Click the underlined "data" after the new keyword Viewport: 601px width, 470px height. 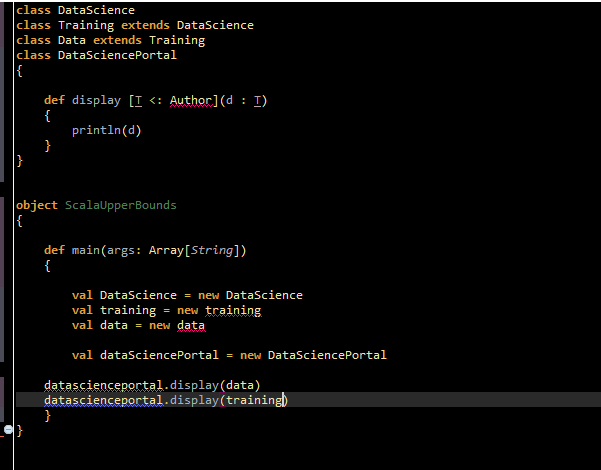(x=191, y=325)
